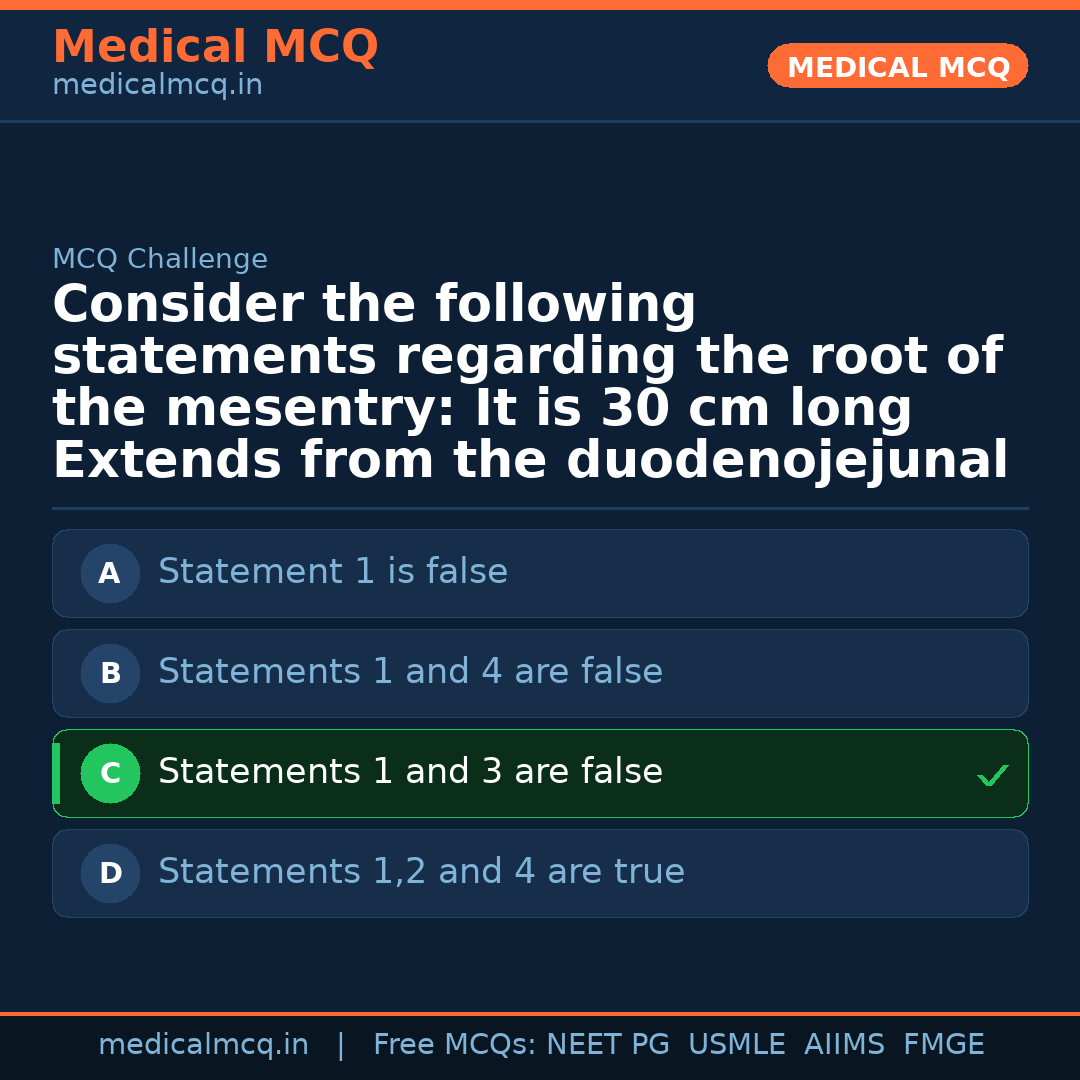Open the medicalmcq.in footer link
The height and width of the screenshot is (1080, 1080).
pyautogui.click(x=204, y=1043)
